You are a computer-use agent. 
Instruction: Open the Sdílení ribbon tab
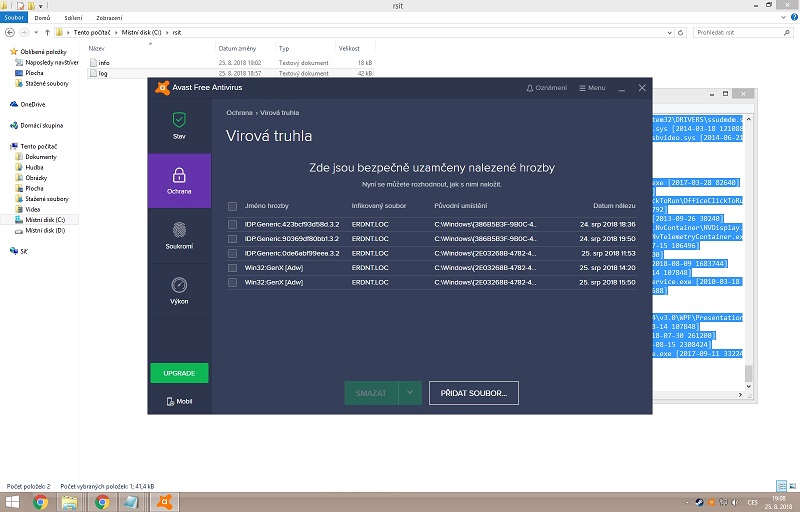73,18
